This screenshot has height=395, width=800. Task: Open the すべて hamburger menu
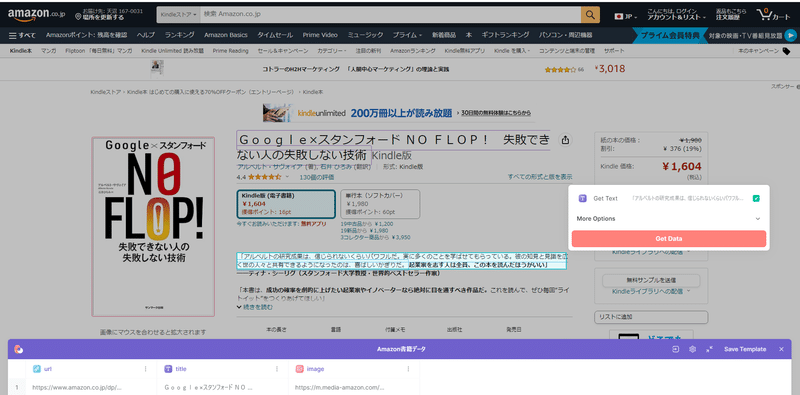[x=22, y=35]
